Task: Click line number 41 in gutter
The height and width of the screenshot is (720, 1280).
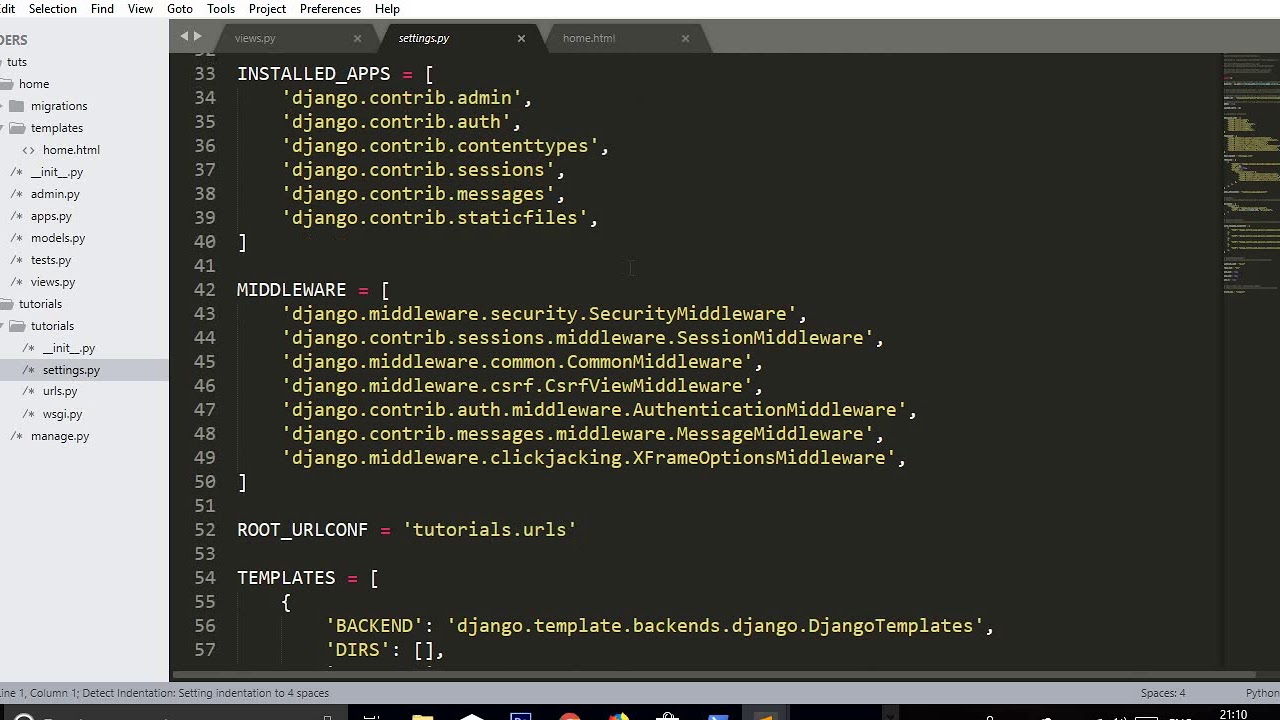Action: 204,266
